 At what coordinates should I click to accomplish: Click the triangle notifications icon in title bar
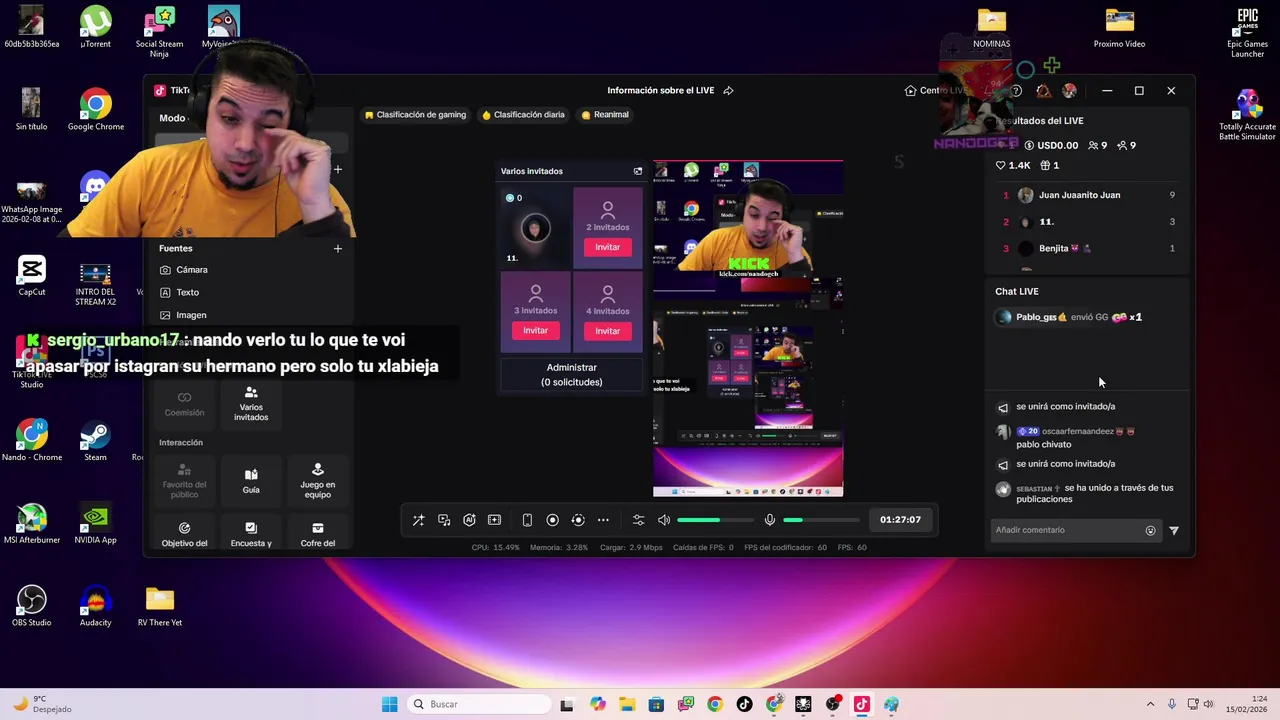[1043, 91]
